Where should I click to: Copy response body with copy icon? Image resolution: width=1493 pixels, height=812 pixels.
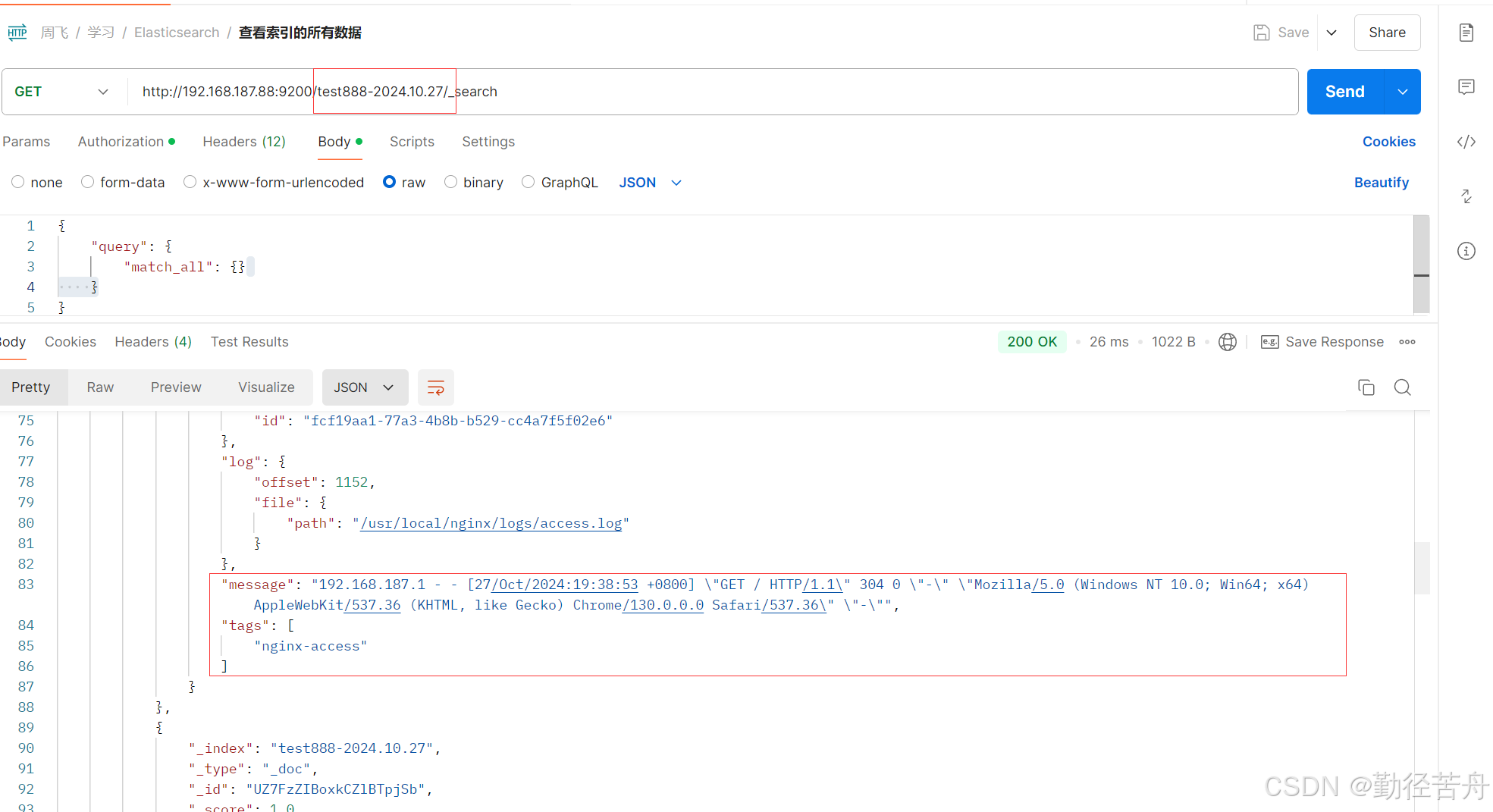[1366, 387]
